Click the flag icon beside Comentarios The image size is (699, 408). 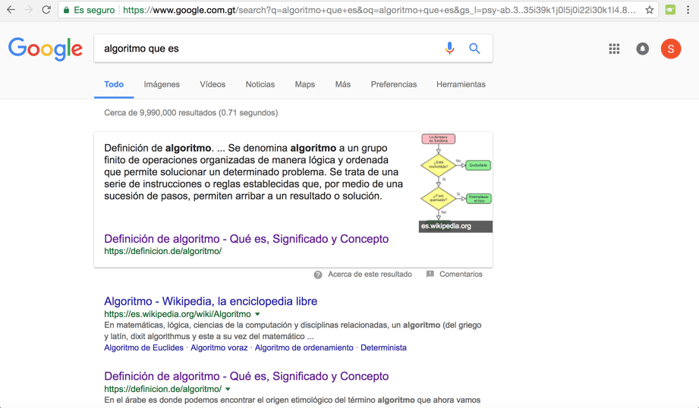point(430,274)
